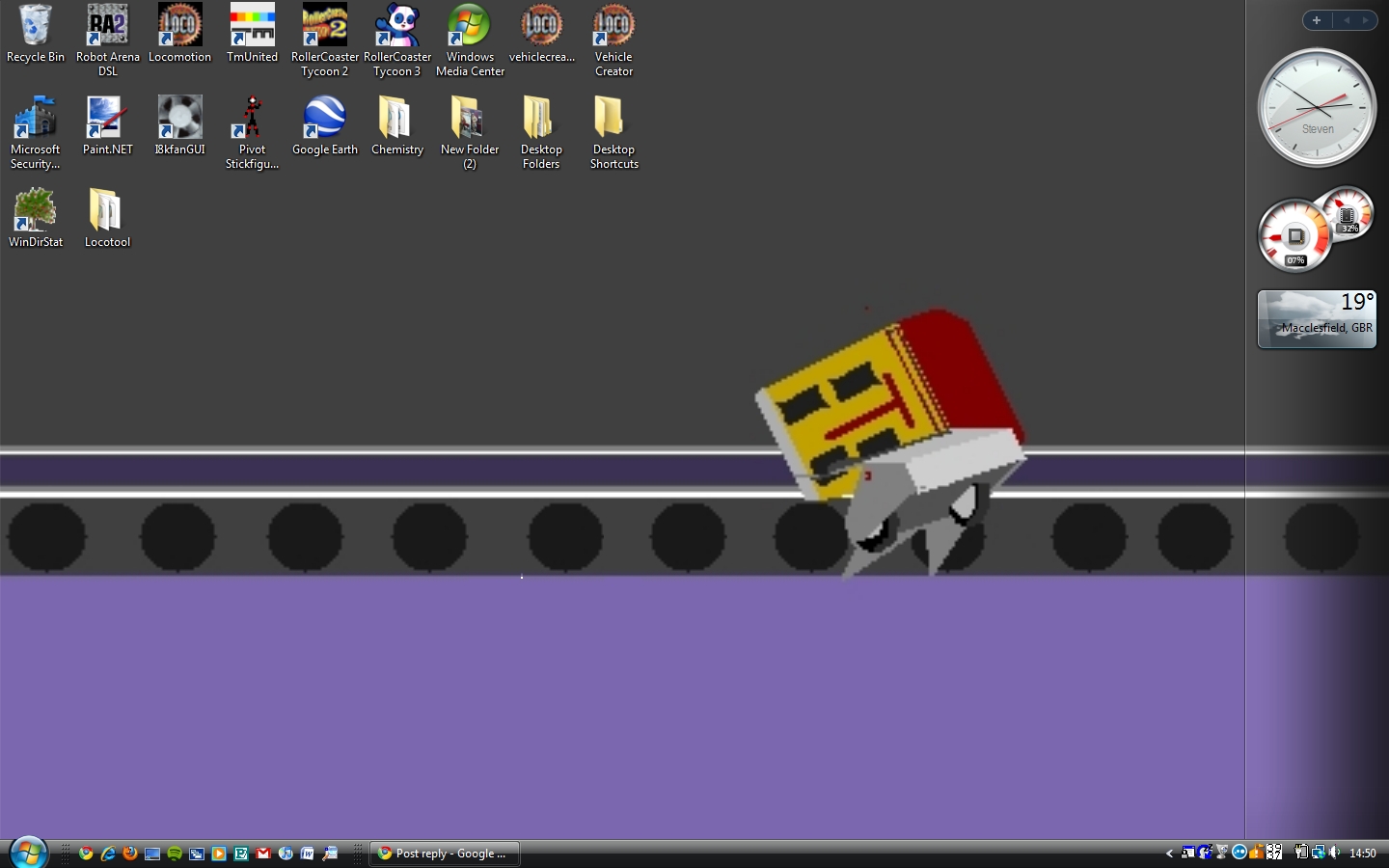Select the Vehicle Creator shortcut
The width and height of the screenshot is (1389, 868).
click(x=613, y=40)
